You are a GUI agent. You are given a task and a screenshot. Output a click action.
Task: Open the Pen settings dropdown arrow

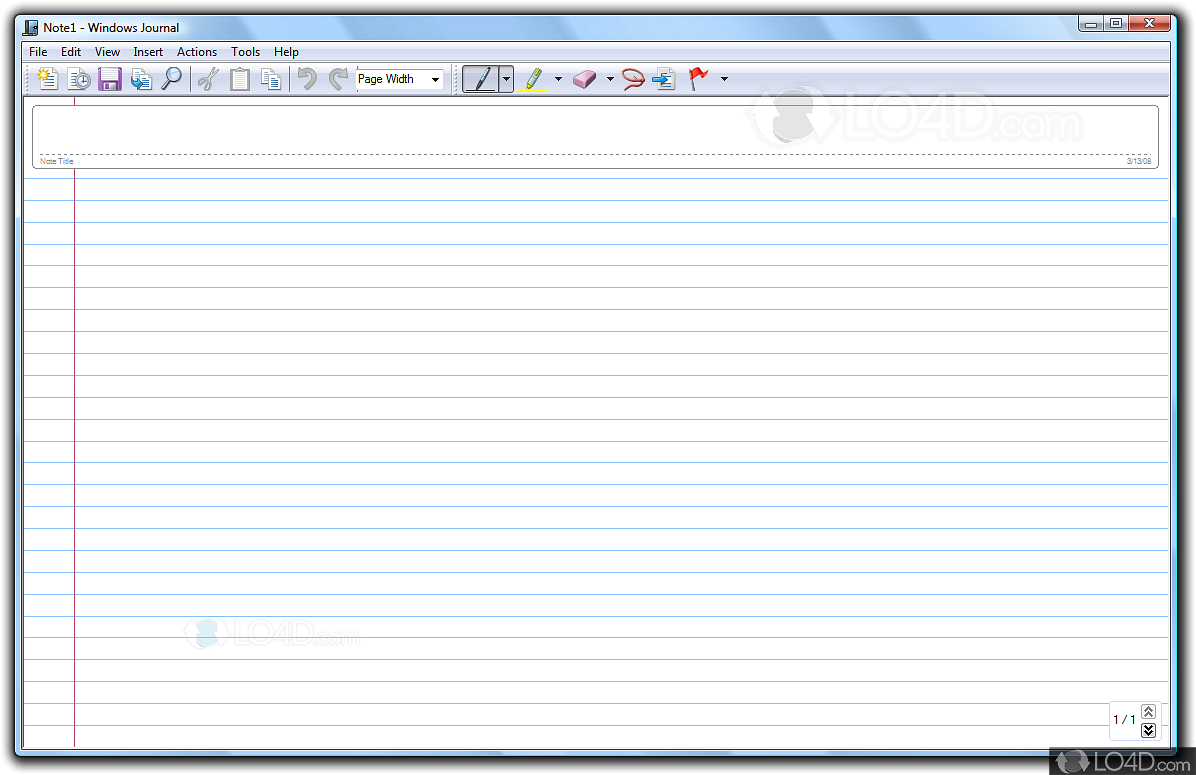point(506,79)
